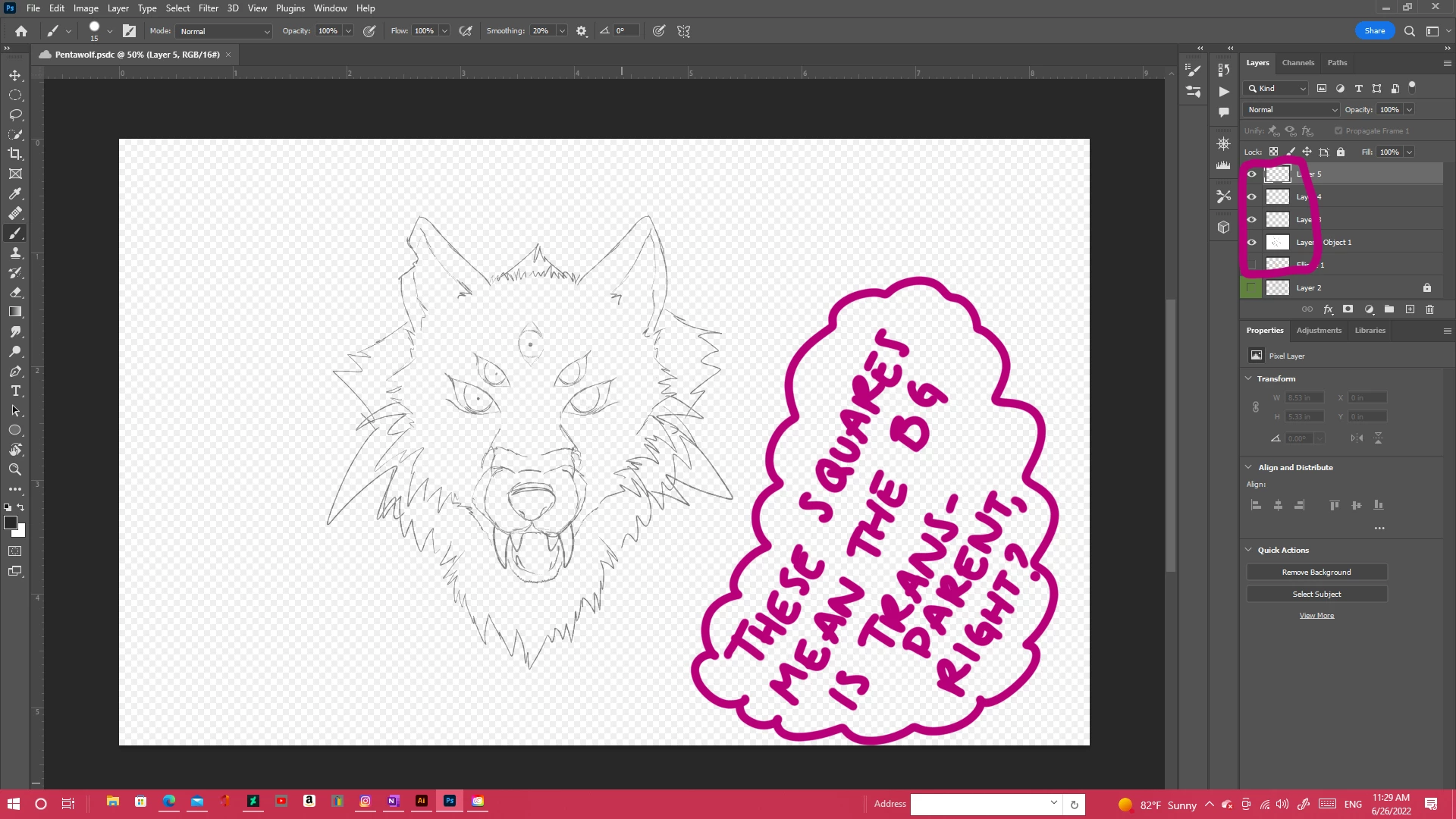Click the foreground color swatch
Screen dimensions: 1456x819
point(10,522)
